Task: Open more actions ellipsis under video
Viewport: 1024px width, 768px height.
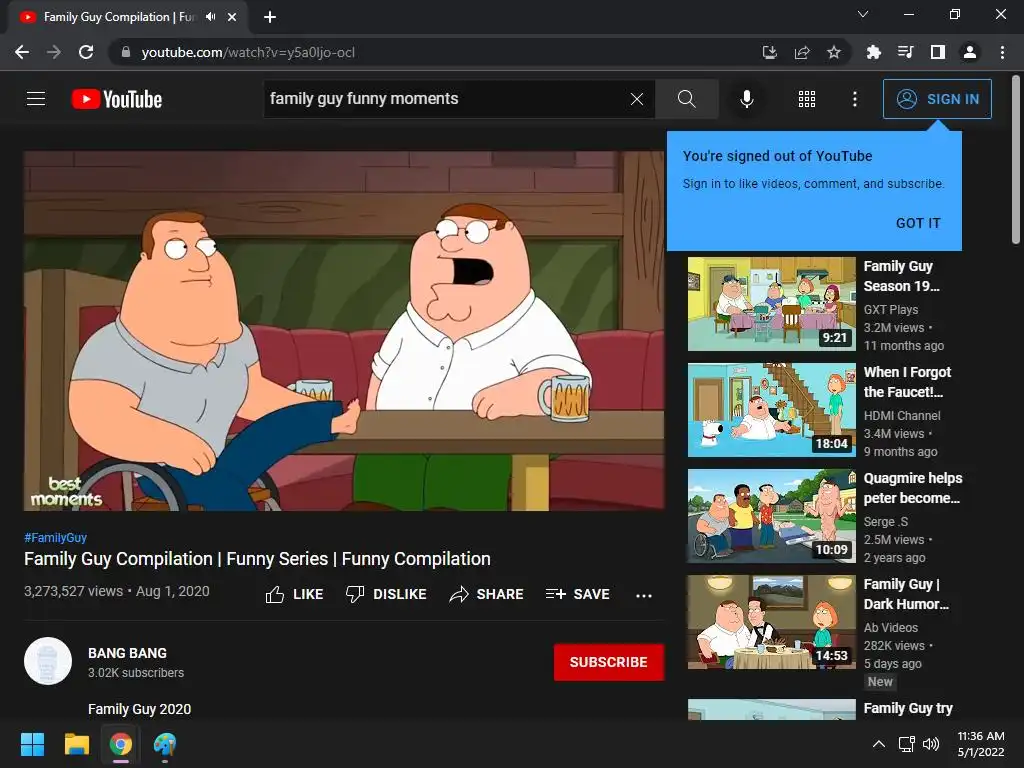Action: point(644,595)
